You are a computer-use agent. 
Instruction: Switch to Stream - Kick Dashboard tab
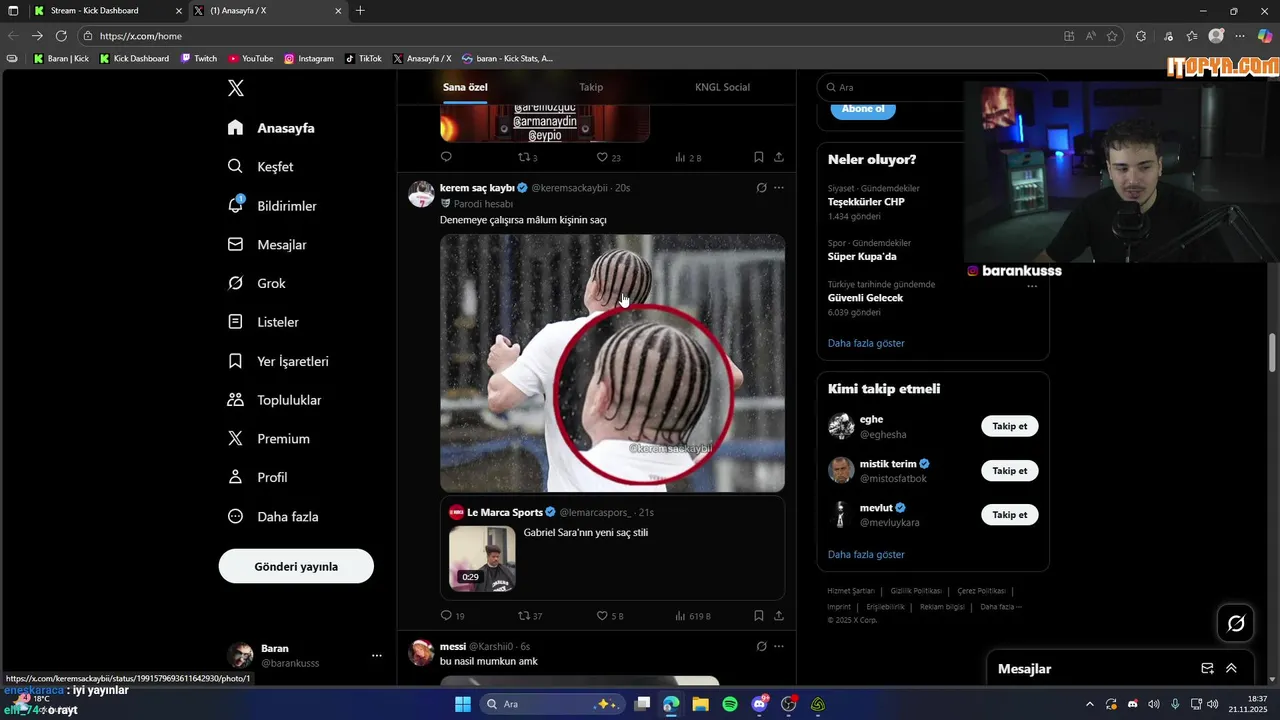(x=108, y=11)
